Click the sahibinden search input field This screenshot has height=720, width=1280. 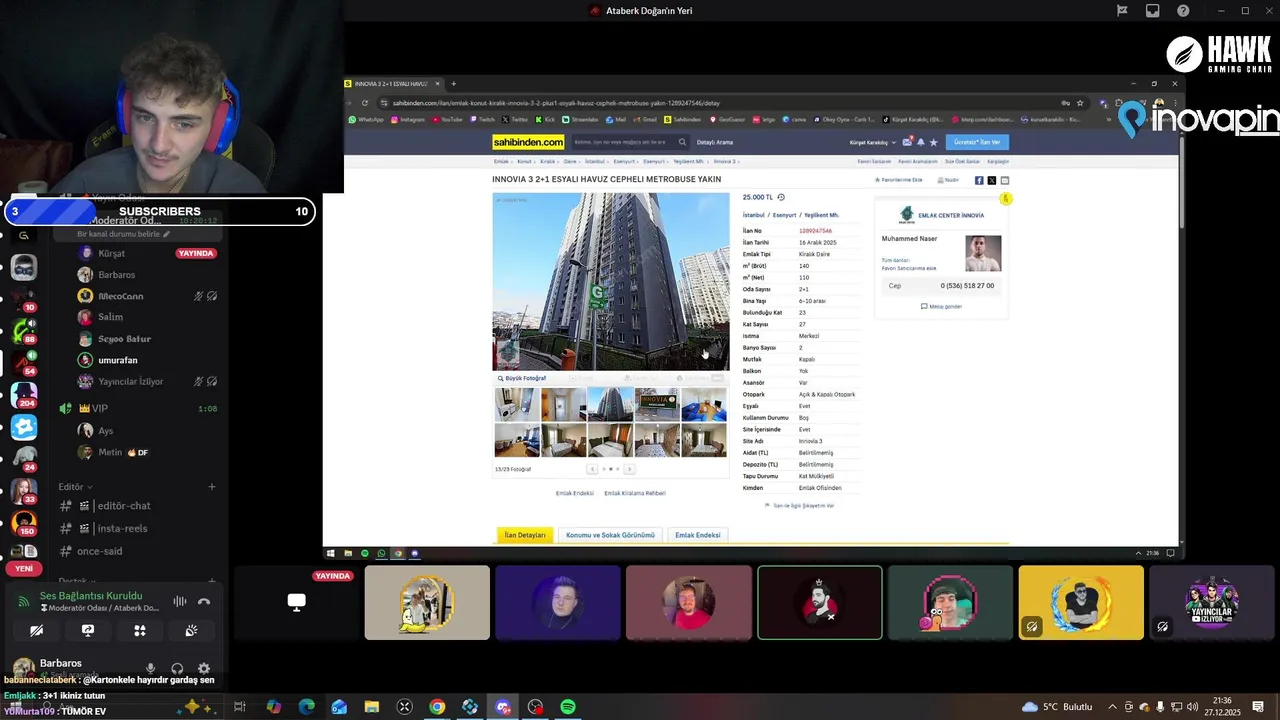pyautogui.click(x=623, y=142)
